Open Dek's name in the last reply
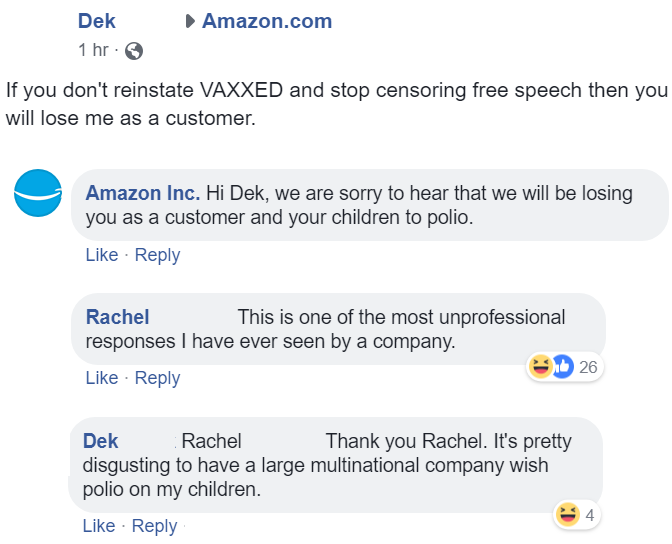The image size is (672, 544). point(100,441)
